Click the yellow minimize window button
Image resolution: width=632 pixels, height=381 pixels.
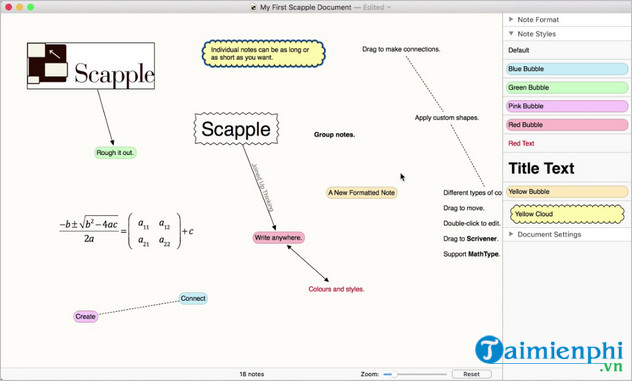point(20,7)
